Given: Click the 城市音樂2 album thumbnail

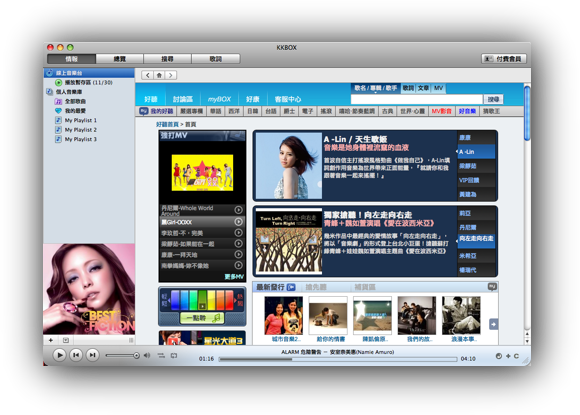Looking at the screenshot, I should (x=284, y=316).
